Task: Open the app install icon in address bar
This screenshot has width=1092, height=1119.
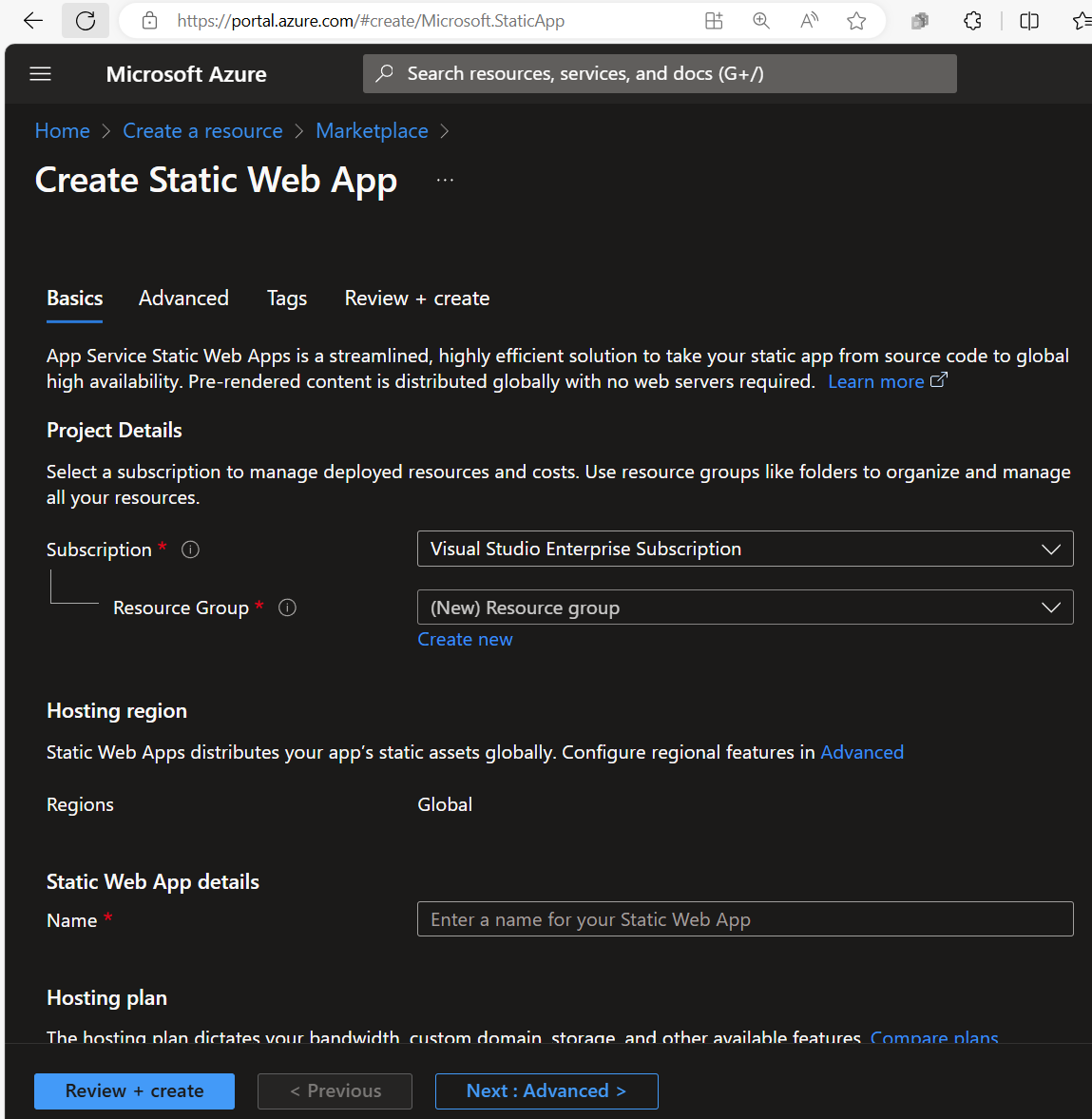Action: tap(714, 21)
